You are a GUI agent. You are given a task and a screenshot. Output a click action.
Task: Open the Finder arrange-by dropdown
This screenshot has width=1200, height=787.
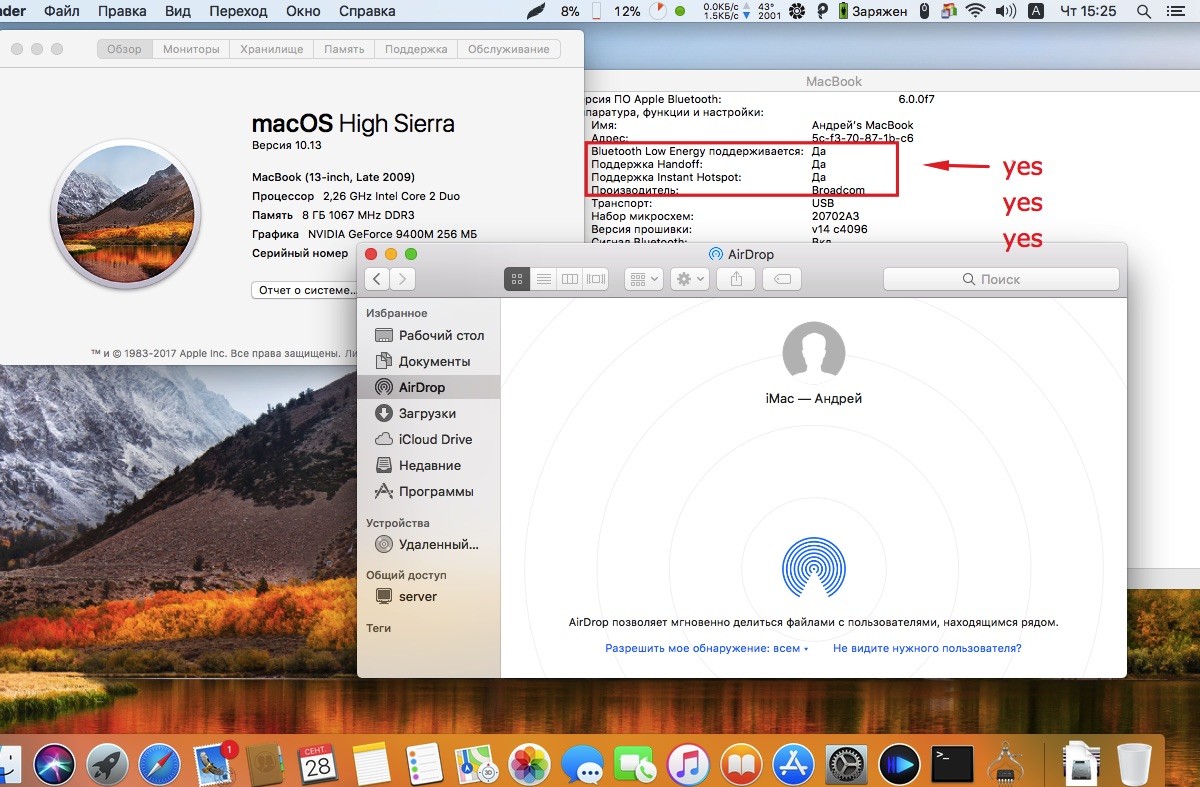(643, 279)
